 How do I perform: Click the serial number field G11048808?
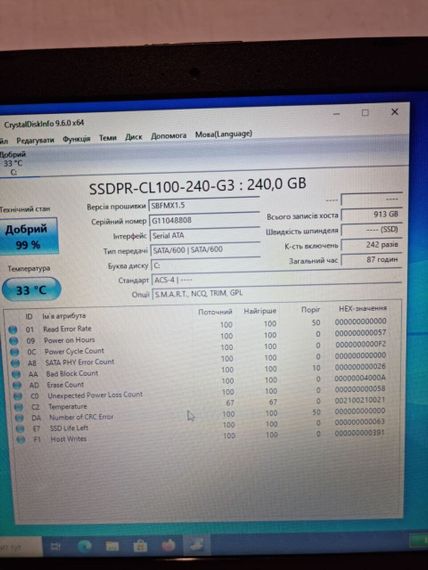coord(204,220)
